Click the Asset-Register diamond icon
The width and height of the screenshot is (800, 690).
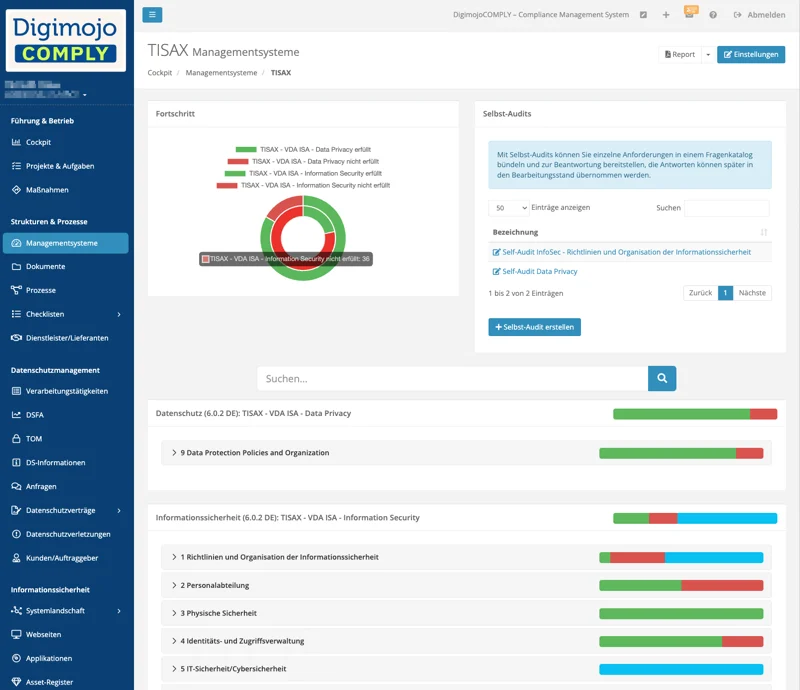16,682
